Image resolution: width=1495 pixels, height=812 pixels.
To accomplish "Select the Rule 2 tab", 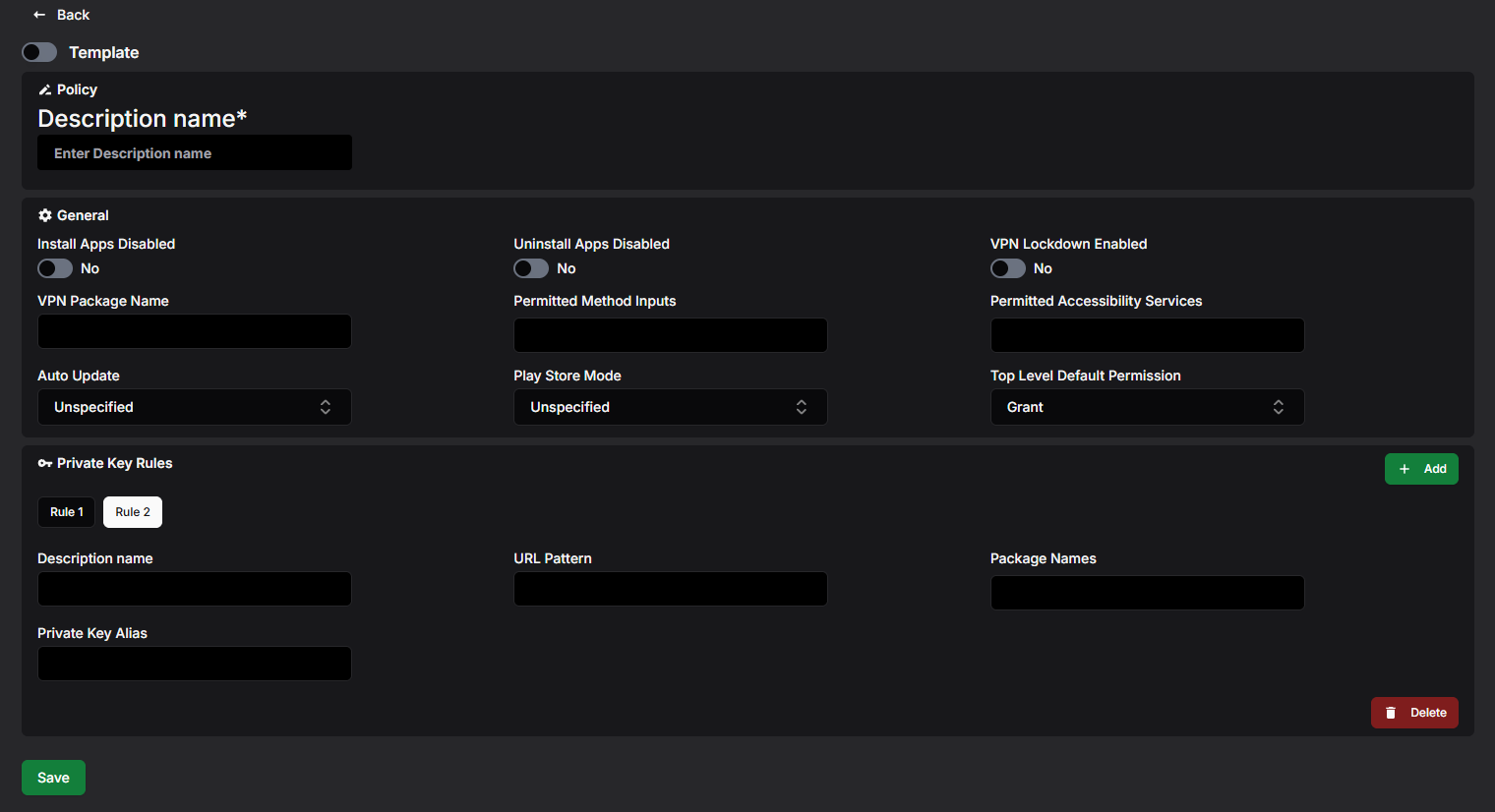I will coord(133,512).
